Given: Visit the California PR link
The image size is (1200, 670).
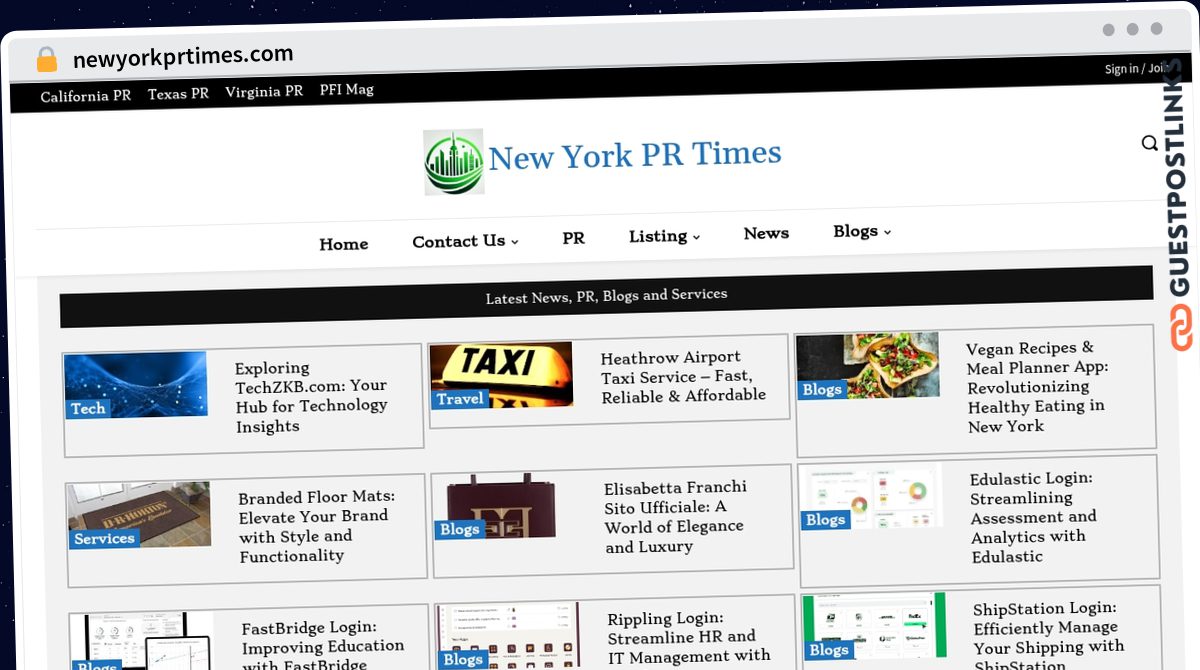Looking at the screenshot, I should [x=85, y=96].
